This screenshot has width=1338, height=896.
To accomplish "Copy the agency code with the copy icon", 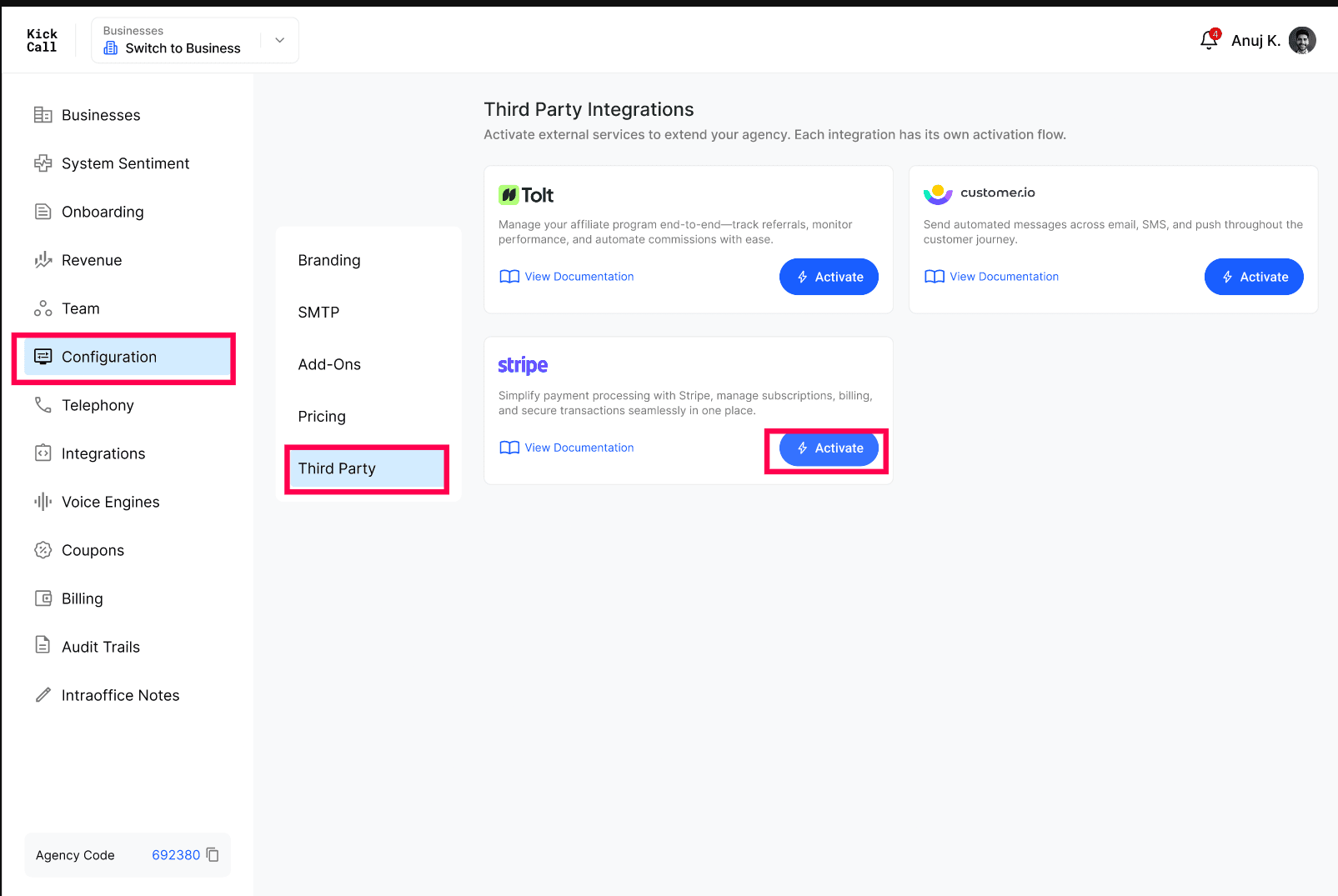I will pos(213,854).
